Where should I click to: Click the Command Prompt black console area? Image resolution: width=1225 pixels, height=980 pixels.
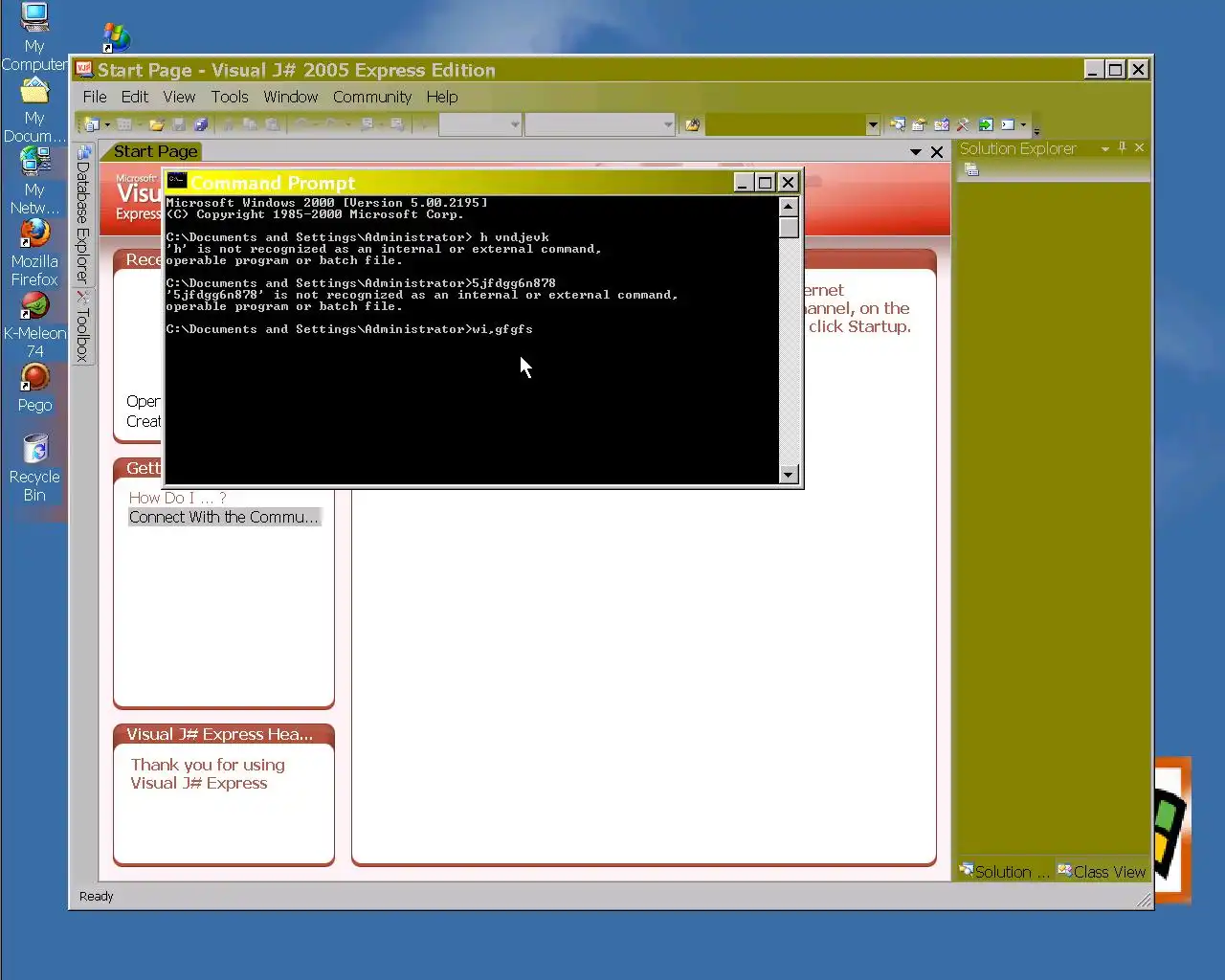tap(472, 340)
